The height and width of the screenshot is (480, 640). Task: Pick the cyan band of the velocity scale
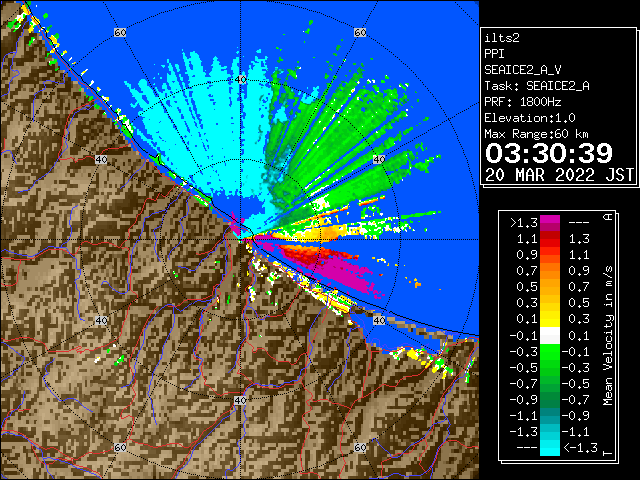[x=550, y=448]
